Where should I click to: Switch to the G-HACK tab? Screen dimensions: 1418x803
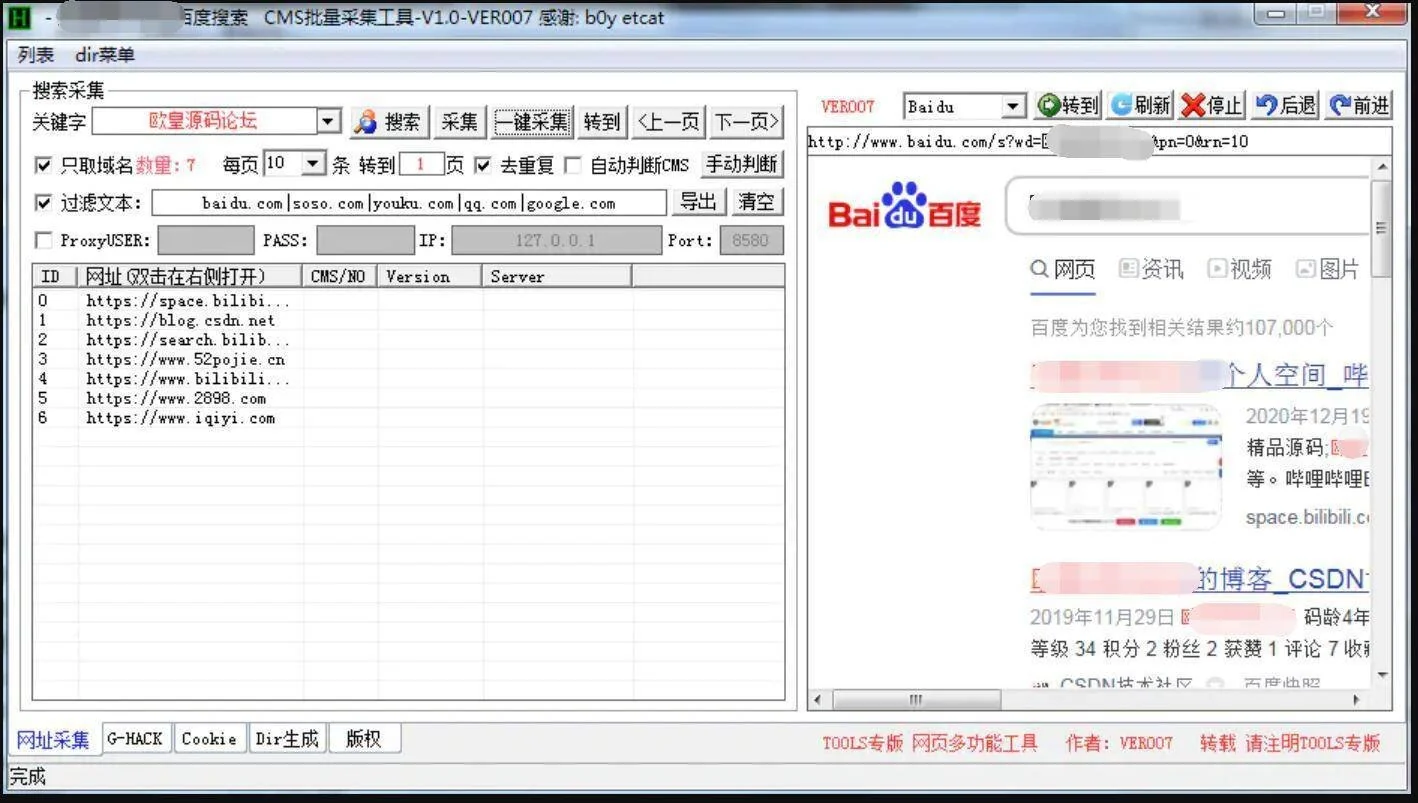(x=134, y=739)
